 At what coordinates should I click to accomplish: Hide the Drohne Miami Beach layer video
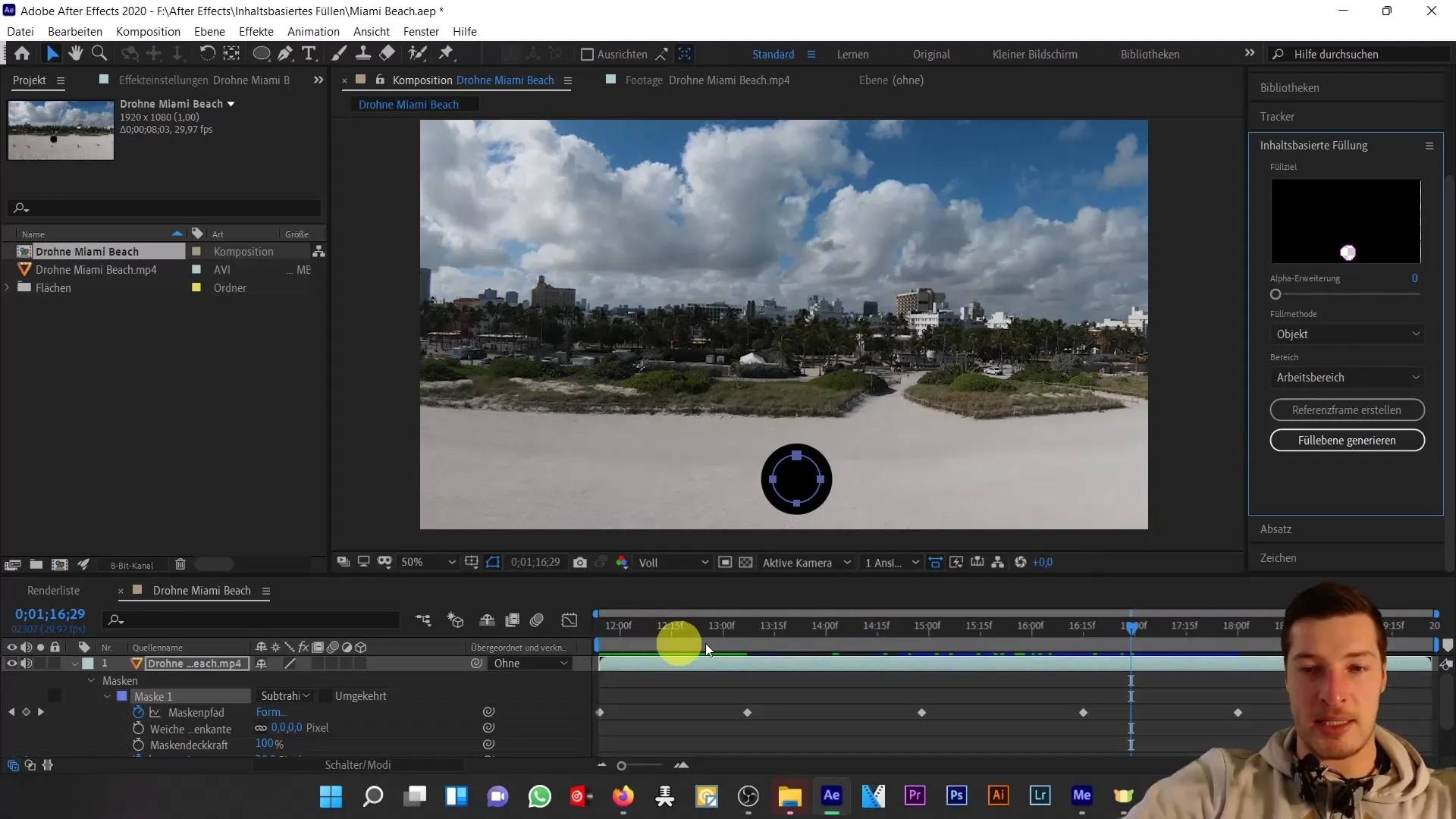[11, 664]
